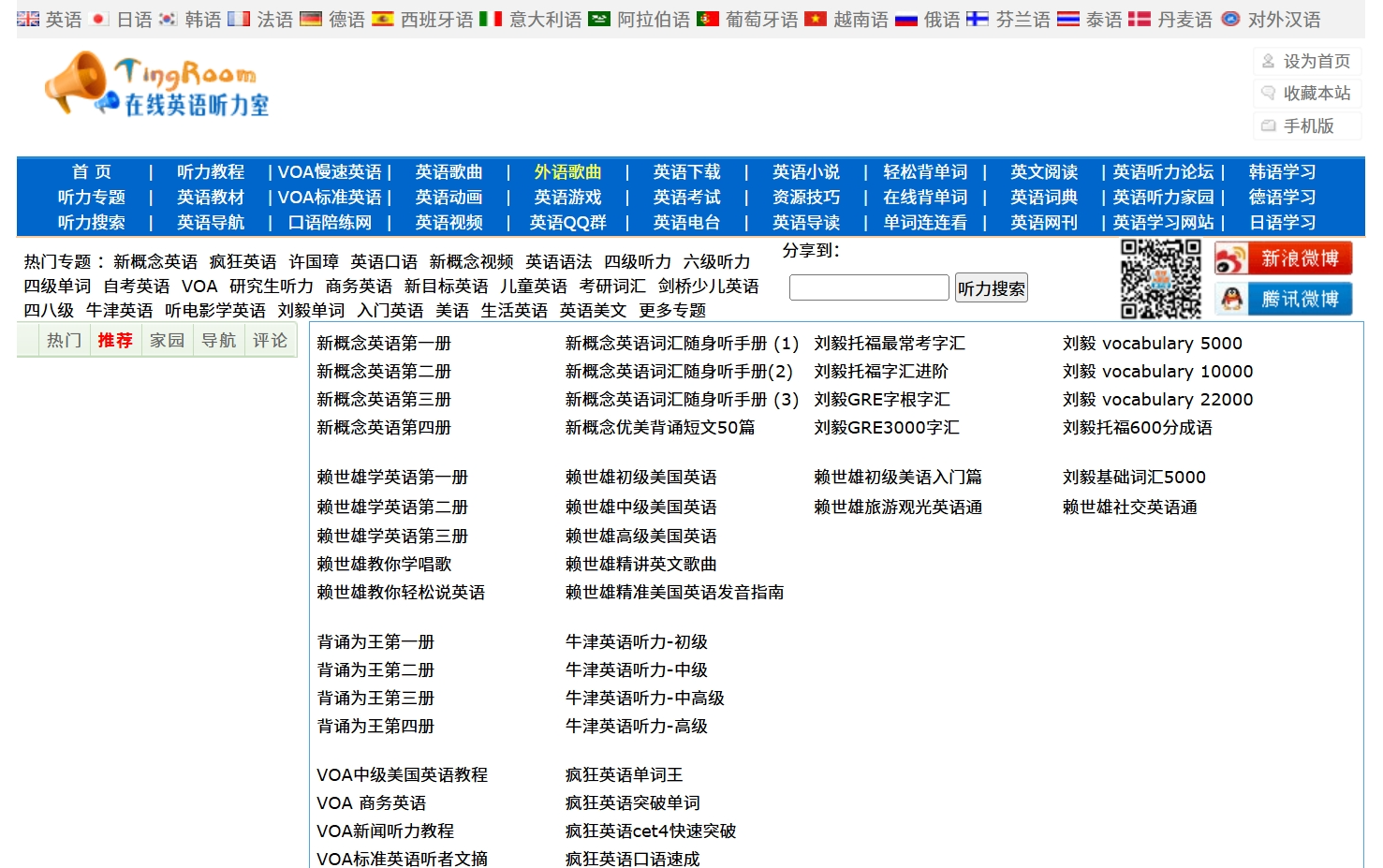1383x868 pixels.
Task: Switch to the 热门 tab
Action: coord(64,341)
